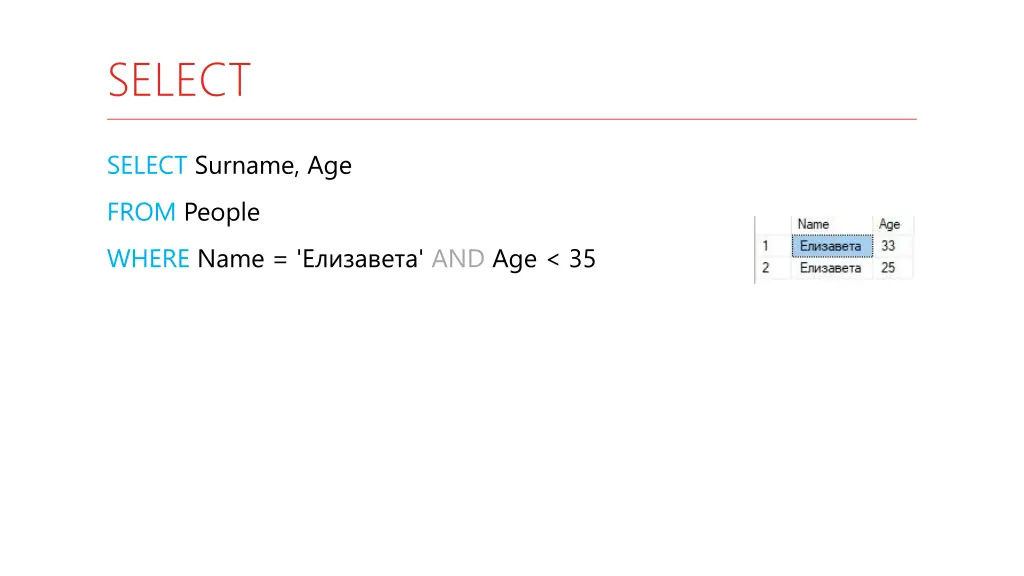
Task: Click the gray AND operator
Action: tap(458, 259)
